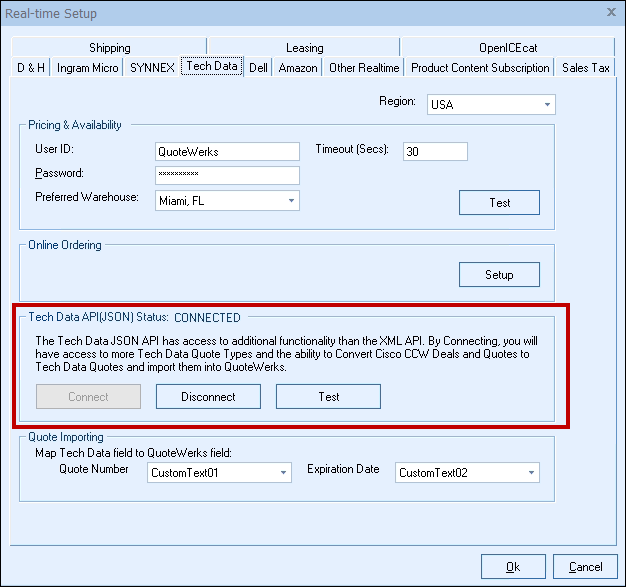Open Product Content Subscription tab
The image size is (626, 587).
tap(480, 67)
